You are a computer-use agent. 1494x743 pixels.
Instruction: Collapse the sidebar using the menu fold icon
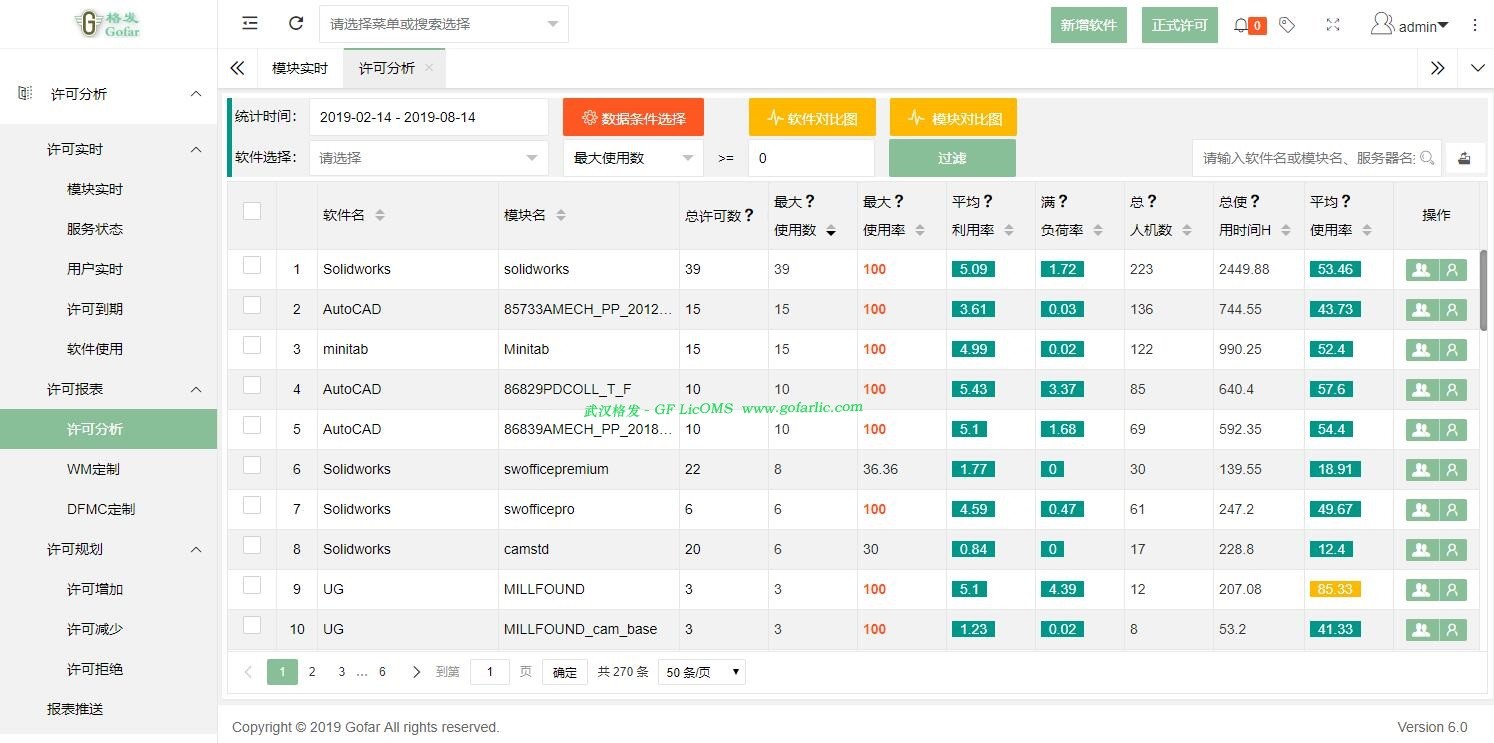pos(250,24)
